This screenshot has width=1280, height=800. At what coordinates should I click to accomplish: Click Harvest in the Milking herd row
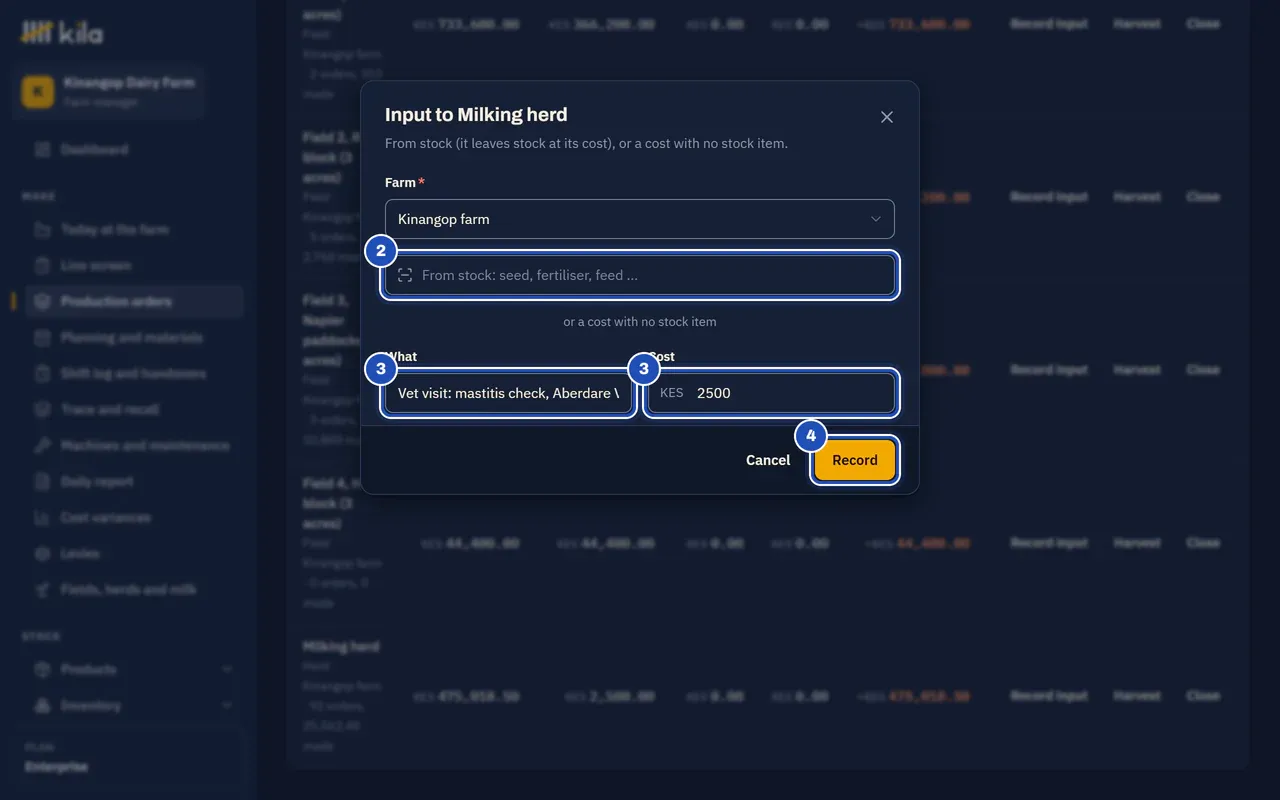[x=1137, y=696]
